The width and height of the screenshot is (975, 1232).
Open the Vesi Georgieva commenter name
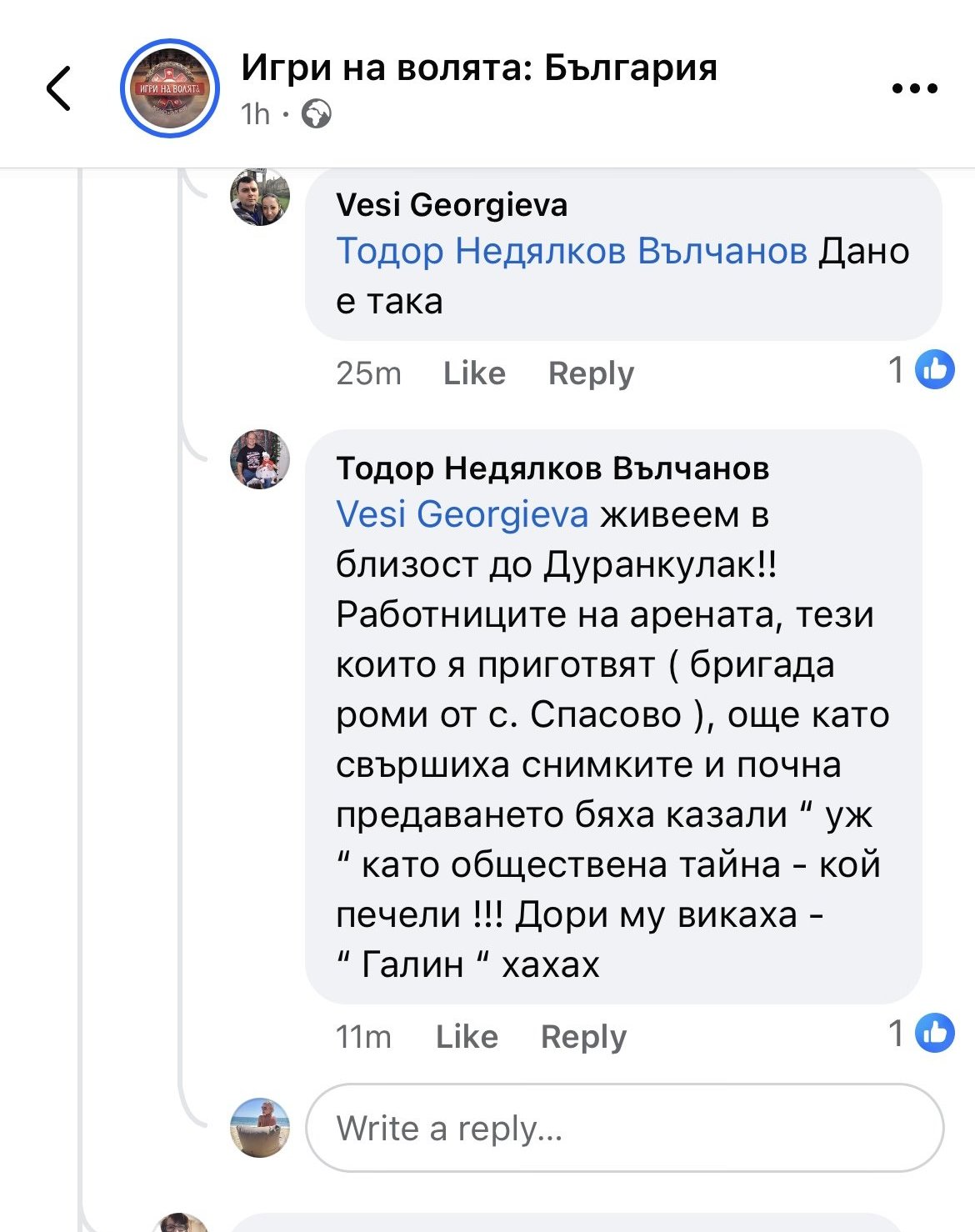click(452, 204)
